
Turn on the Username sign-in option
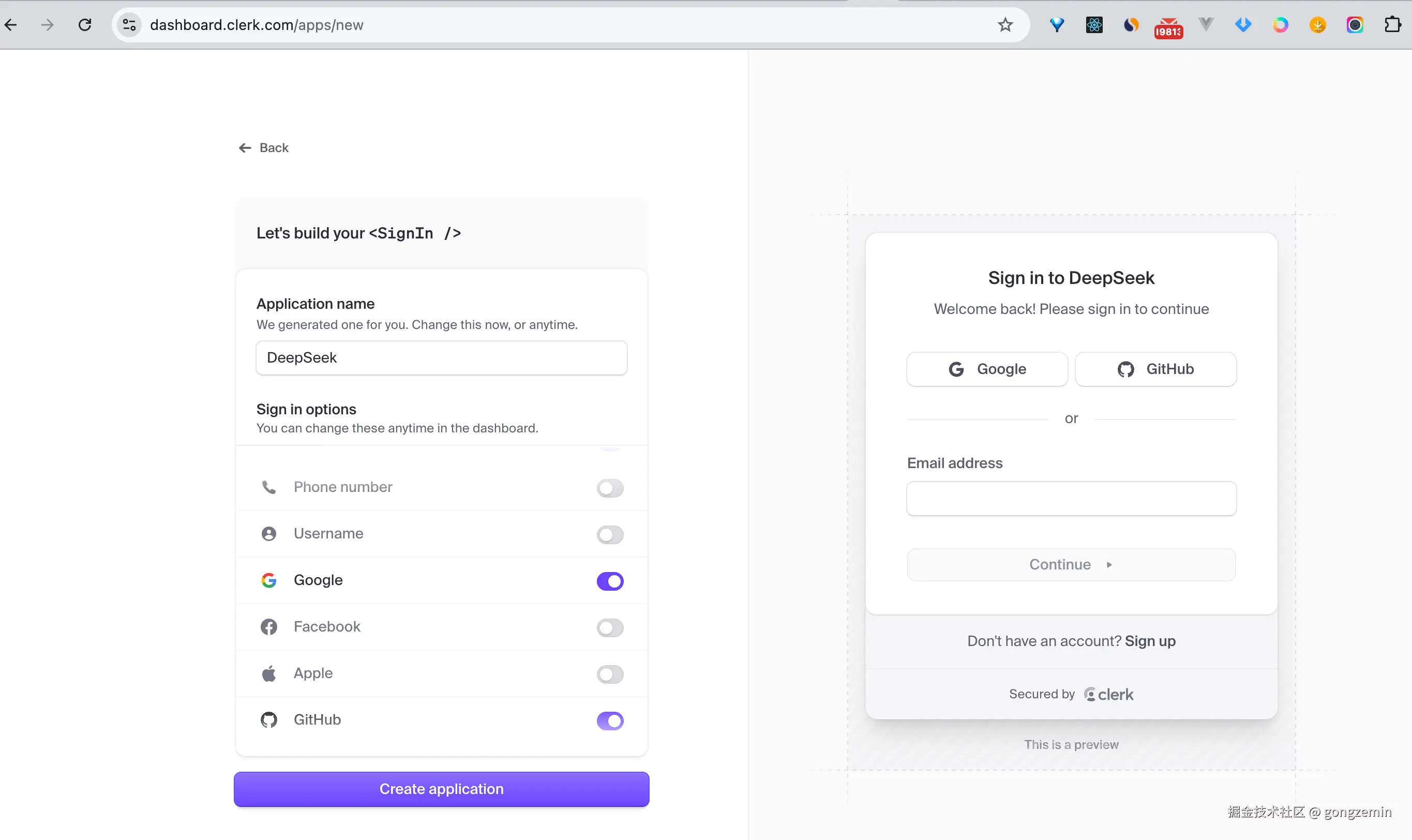pyautogui.click(x=609, y=534)
